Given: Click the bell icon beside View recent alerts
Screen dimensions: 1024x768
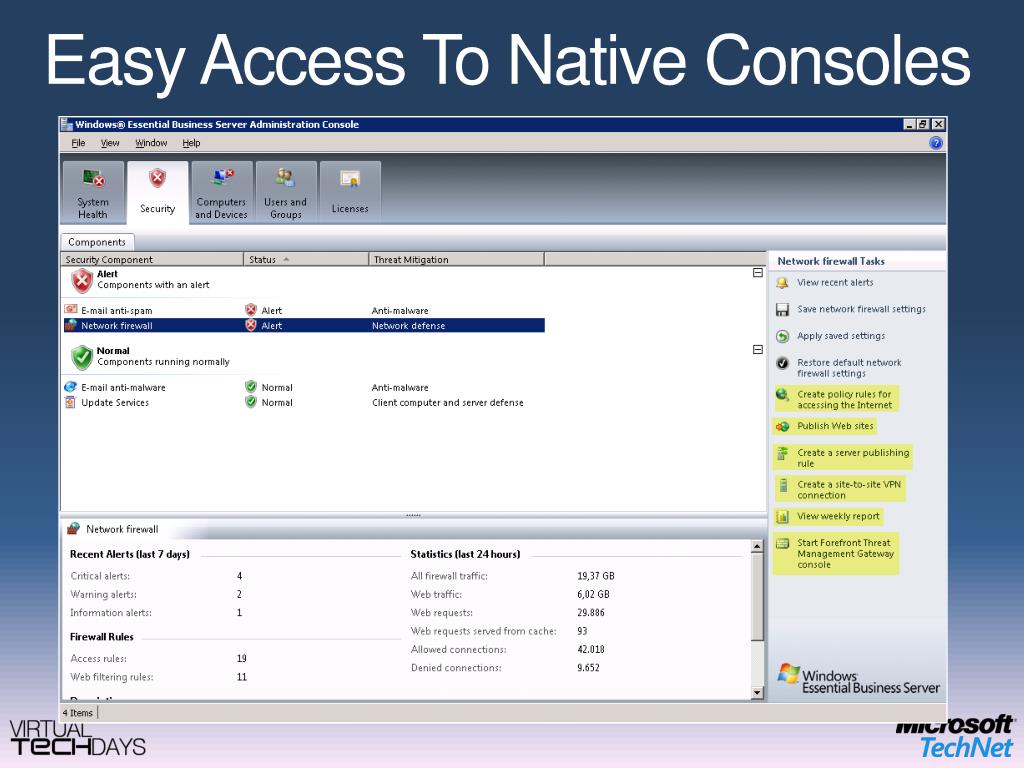Looking at the screenshot, I should 782,283.
